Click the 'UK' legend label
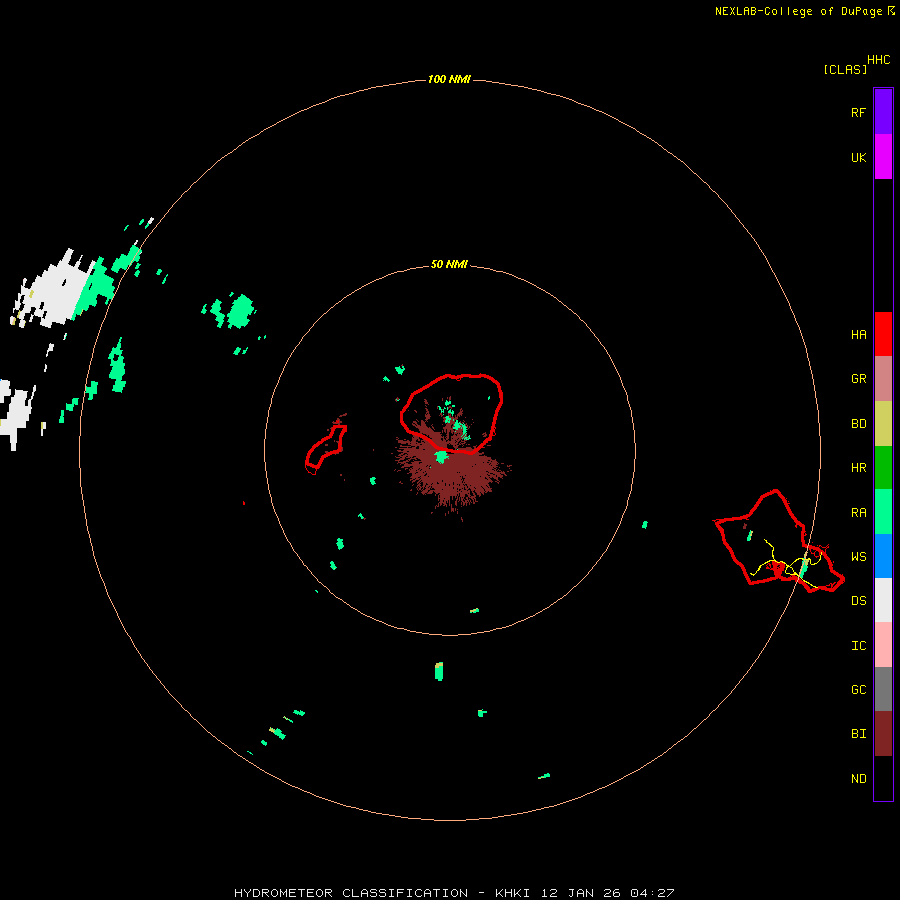Screen dimensions: 900x900 click(858, 158)
